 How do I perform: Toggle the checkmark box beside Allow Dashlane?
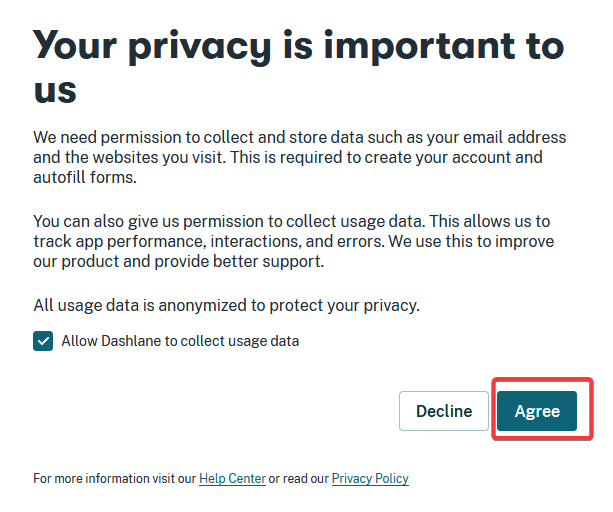[43, 341]
